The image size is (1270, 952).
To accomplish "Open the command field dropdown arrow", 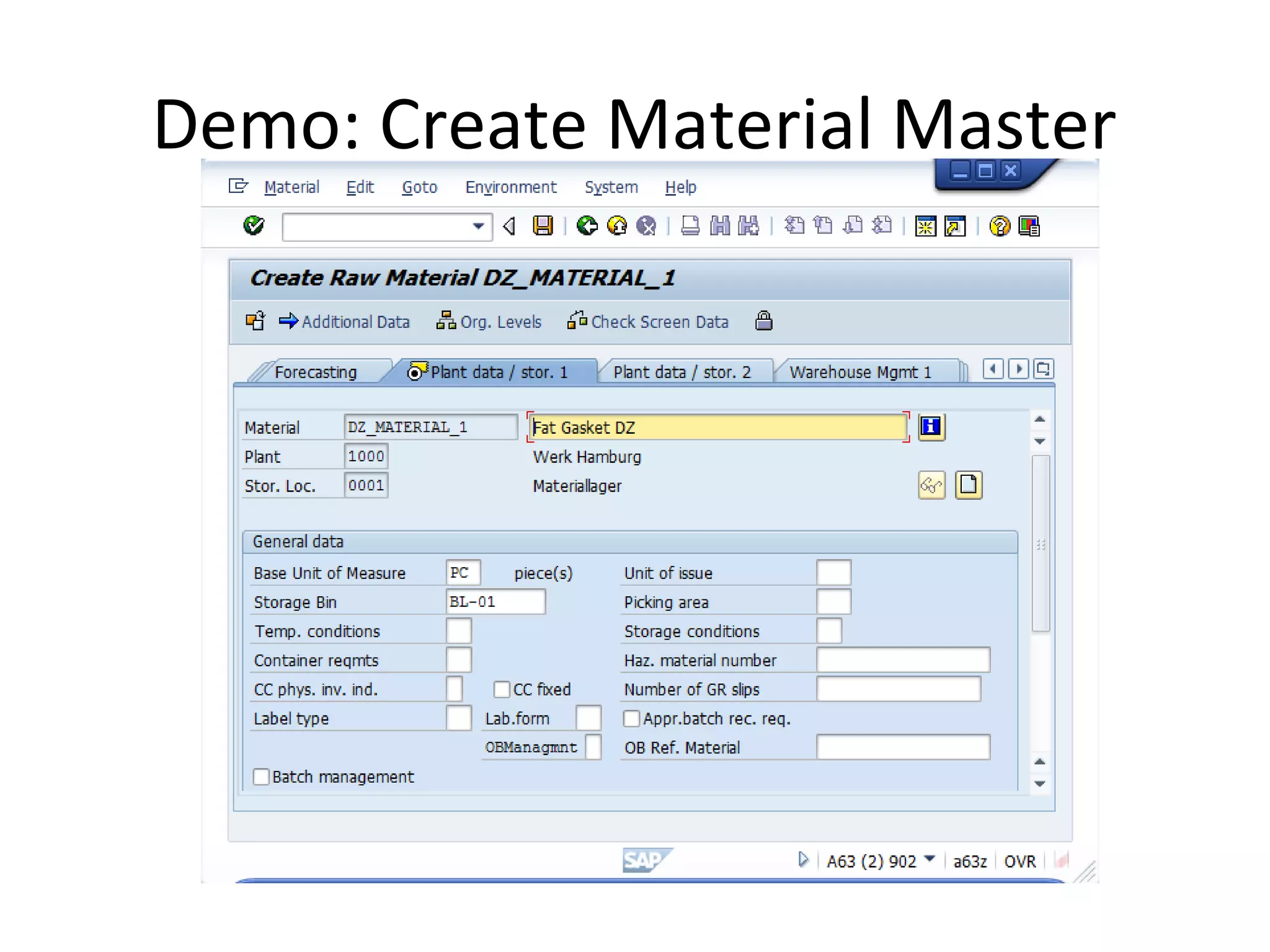I will (x=478, y=226).
